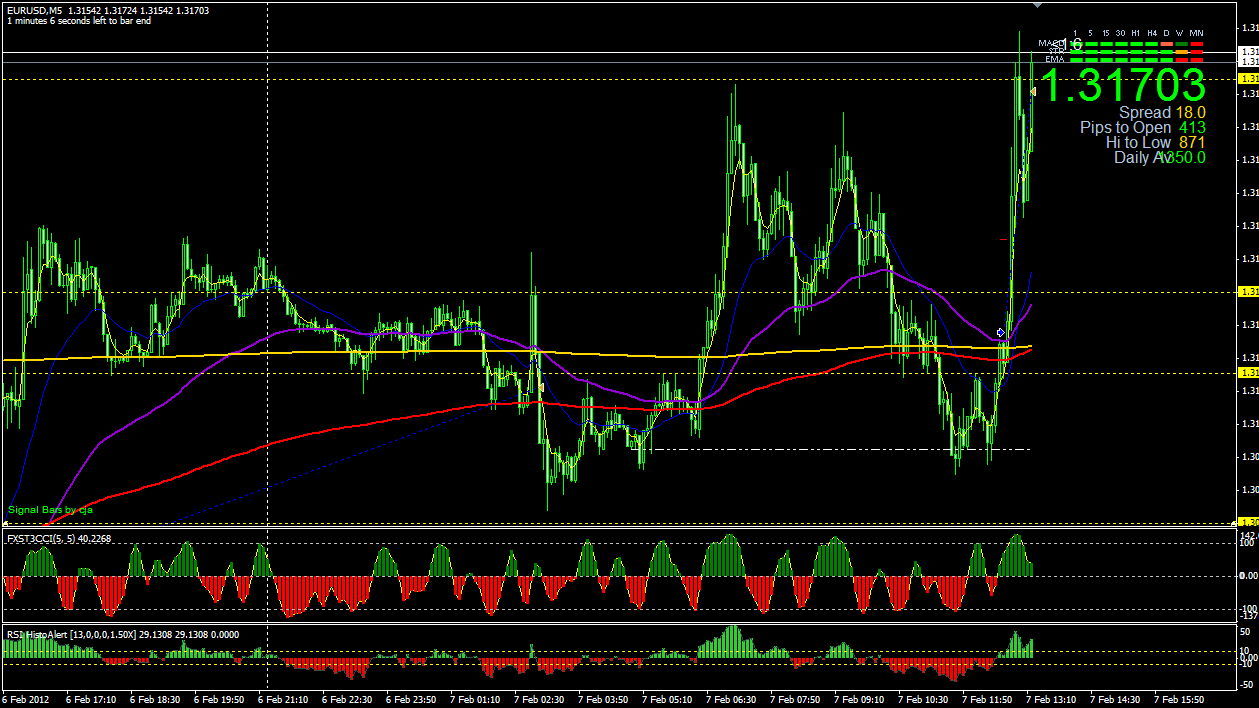Image resolution: width=1259 pixels, height=708 pixels.
Task: Click the 7 Feb 14:30 time label
Action: 1115,700
